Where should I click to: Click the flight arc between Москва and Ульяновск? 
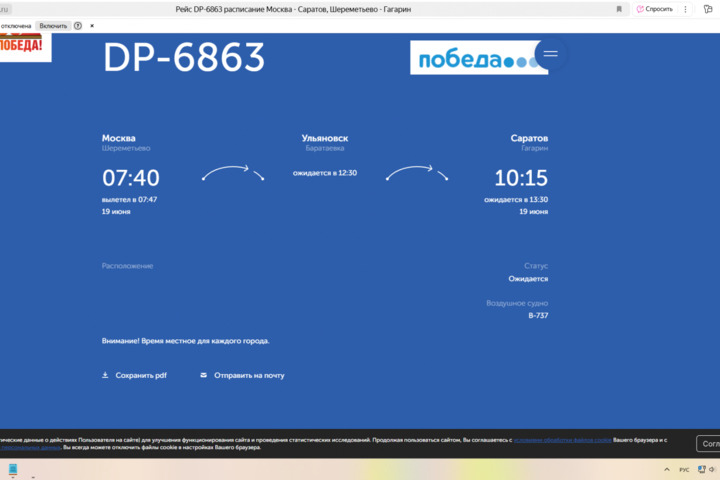click(x=233, y=172)
